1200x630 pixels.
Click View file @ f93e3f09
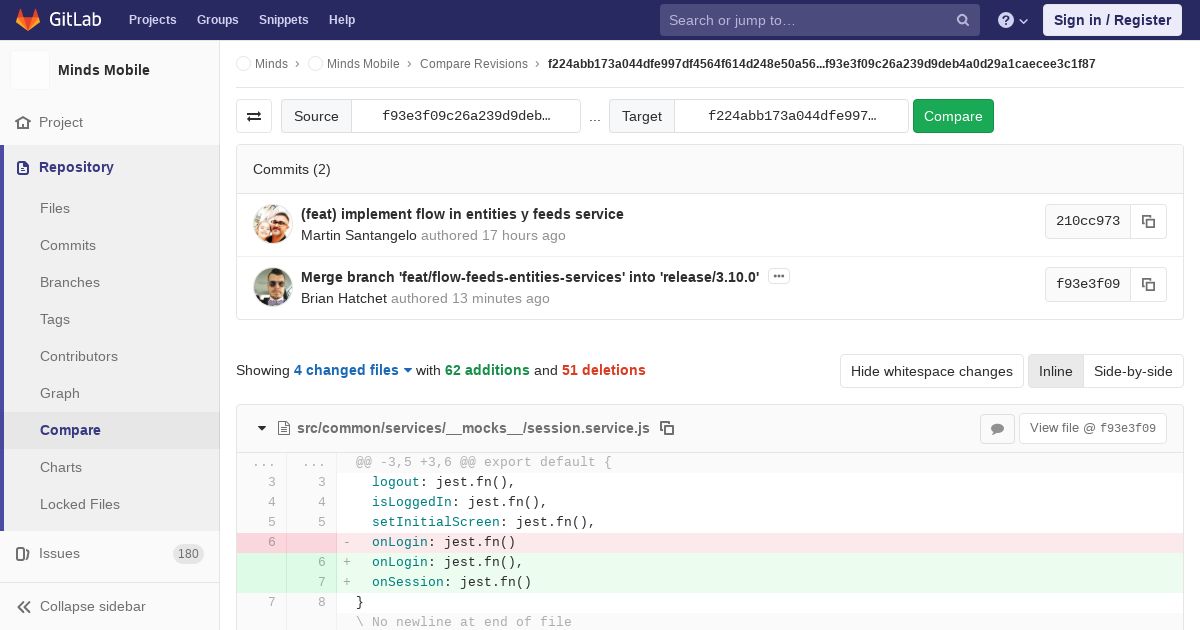click(x=1093, y=428)
